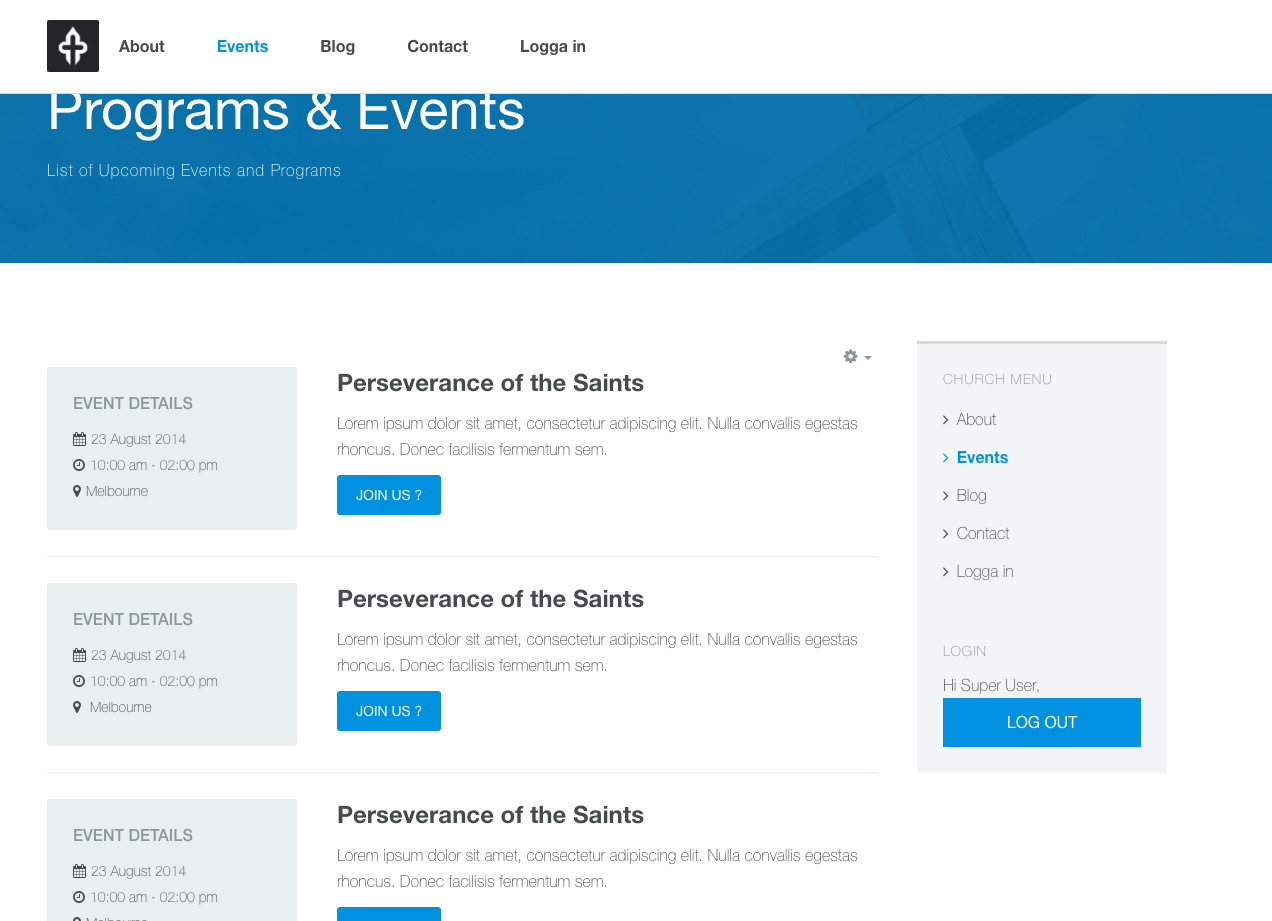The height and width of the screenshot is (921, 1272).
Task: Click clock icon in first event details
Action: (x=79, y=465)
